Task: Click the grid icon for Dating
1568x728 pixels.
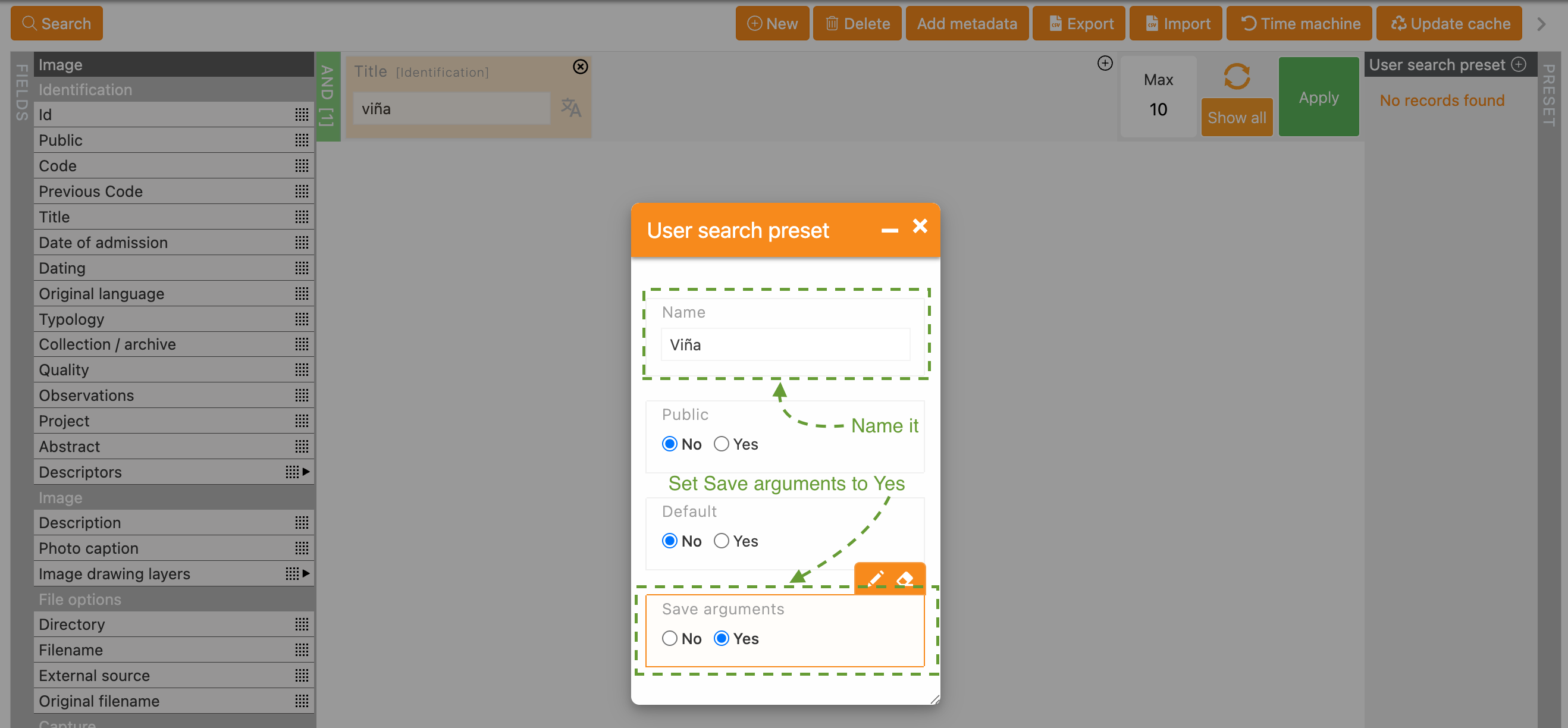Action: [x=302, y=268]
